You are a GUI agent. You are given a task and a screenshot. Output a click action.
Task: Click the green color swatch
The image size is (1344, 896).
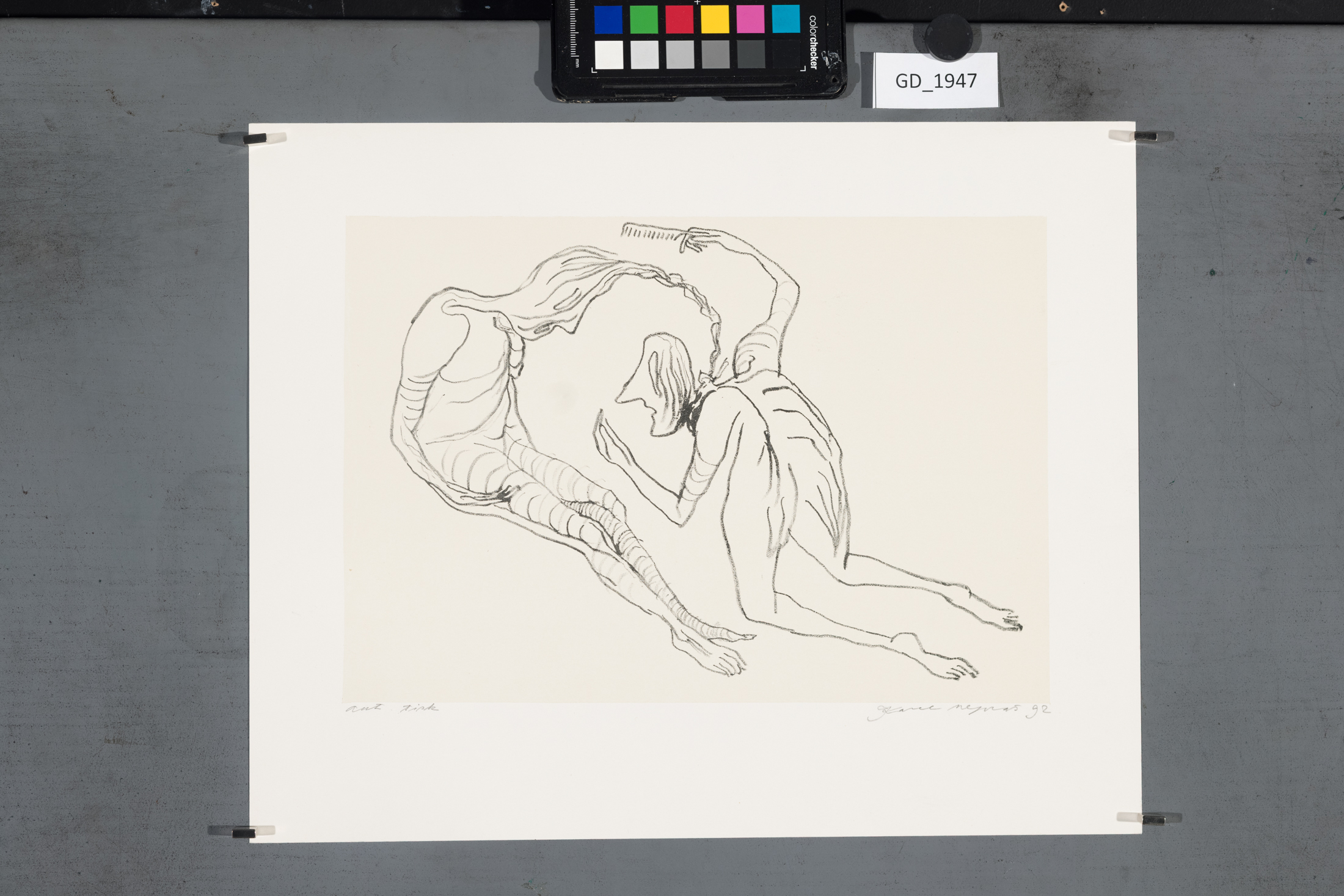point(643,20)
